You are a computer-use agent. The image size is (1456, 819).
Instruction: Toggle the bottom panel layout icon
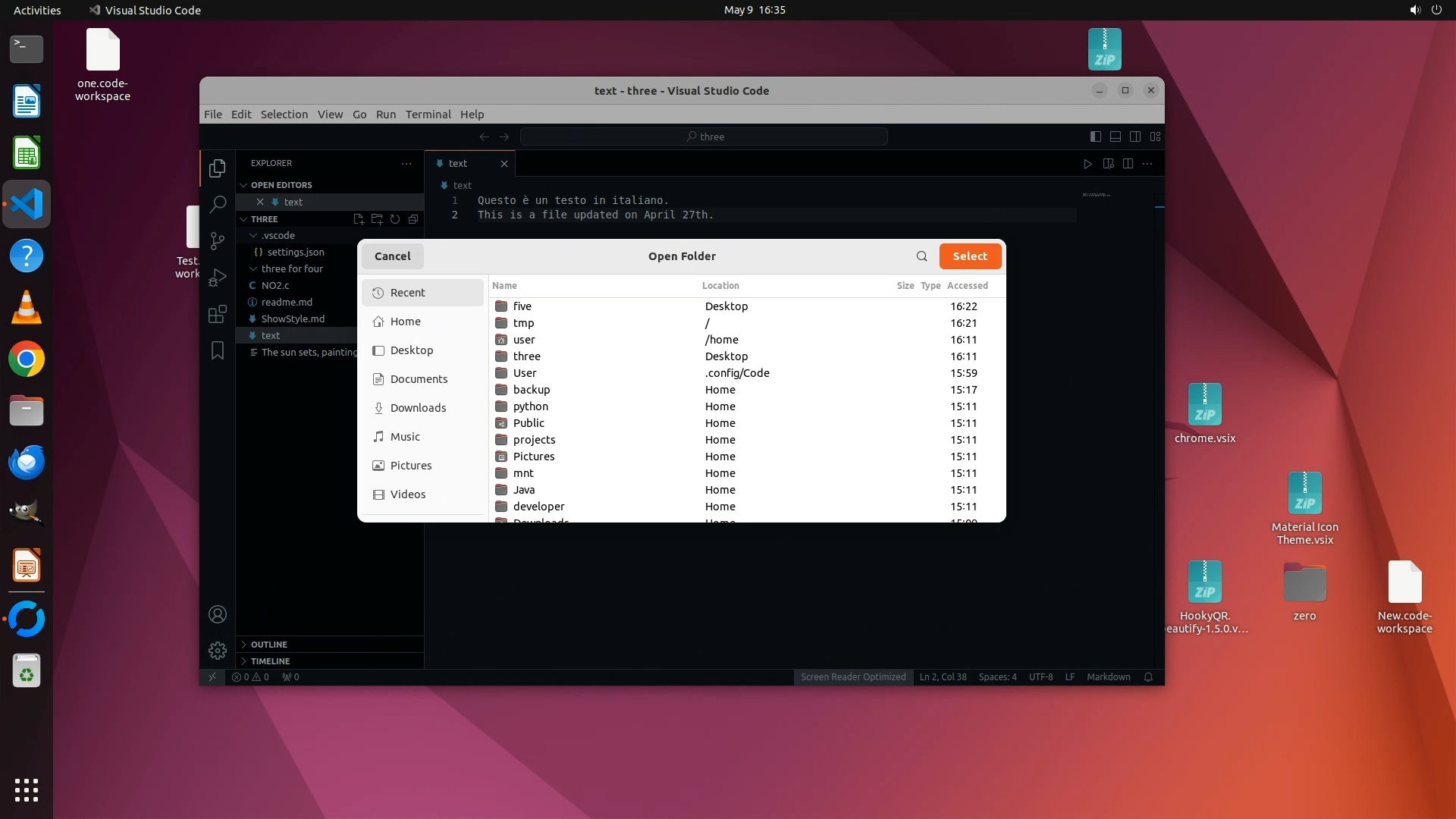[1115, 136]
